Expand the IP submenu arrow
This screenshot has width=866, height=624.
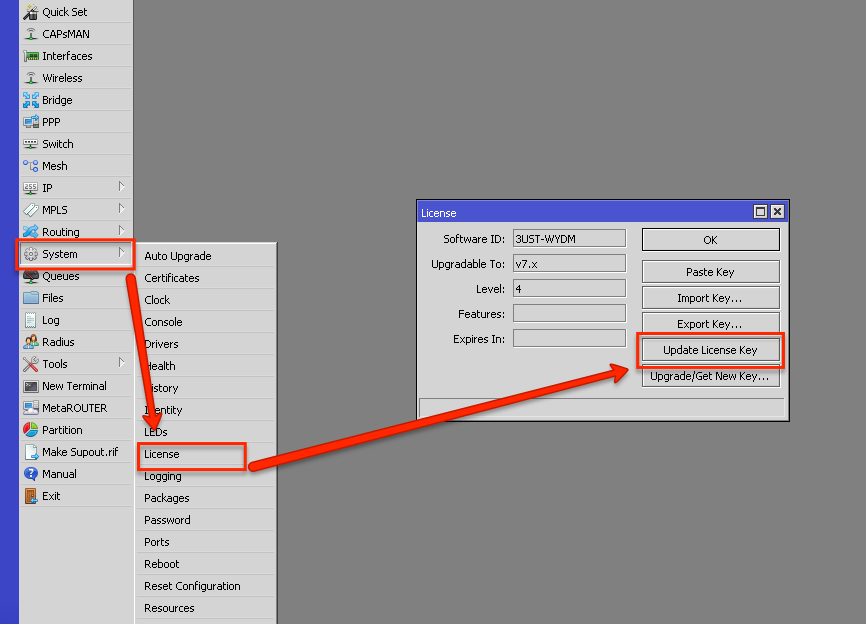pos(122,187)
